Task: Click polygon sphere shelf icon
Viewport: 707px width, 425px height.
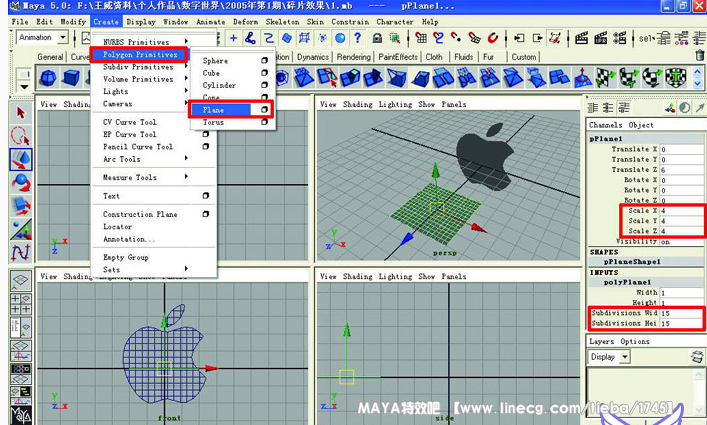Action: 48,78
